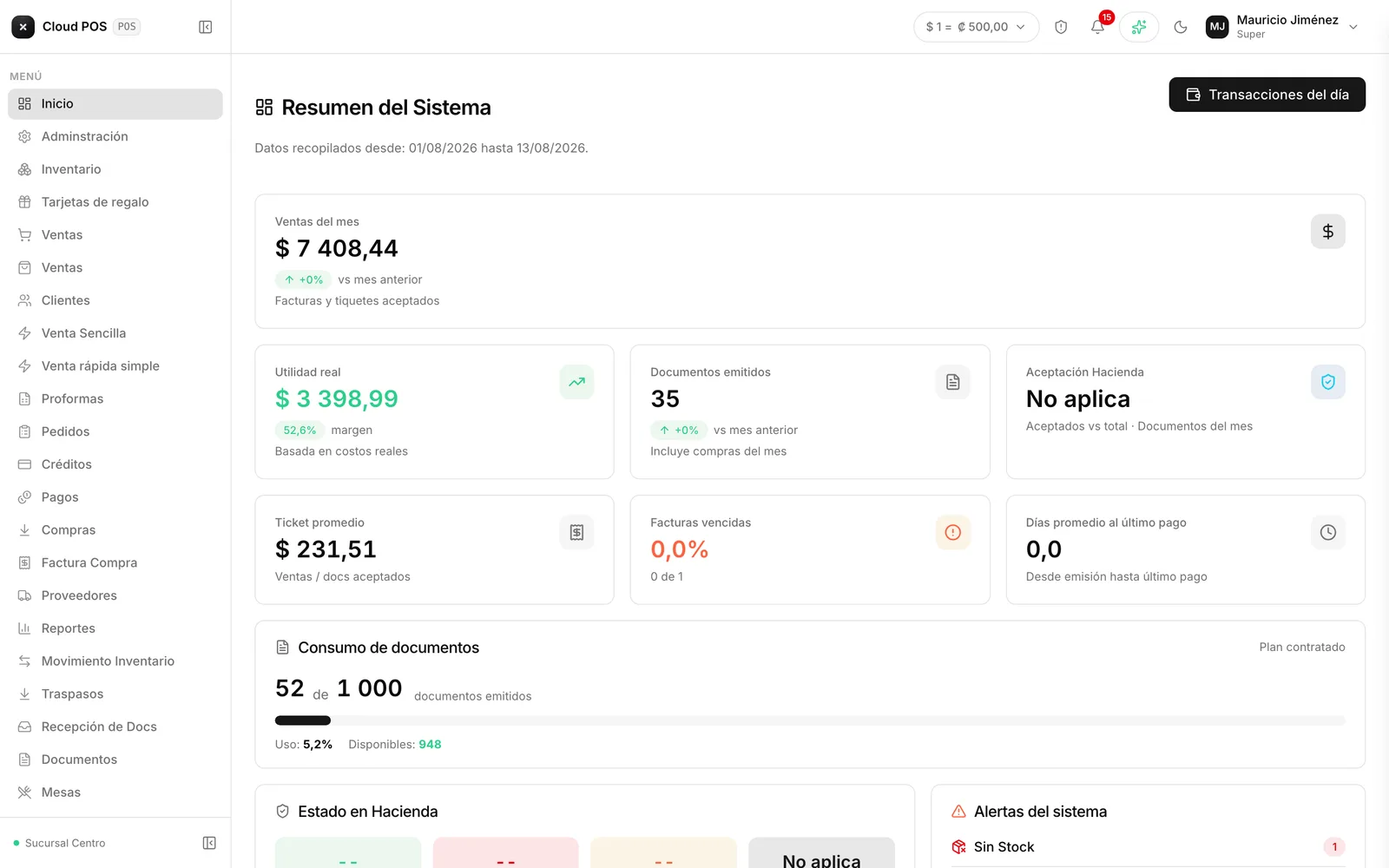Click the "0,0%" Facturas vencidas value
The height and width of the screenshot is (868, 1389).
pyautogui.click(x=679, y=549)
